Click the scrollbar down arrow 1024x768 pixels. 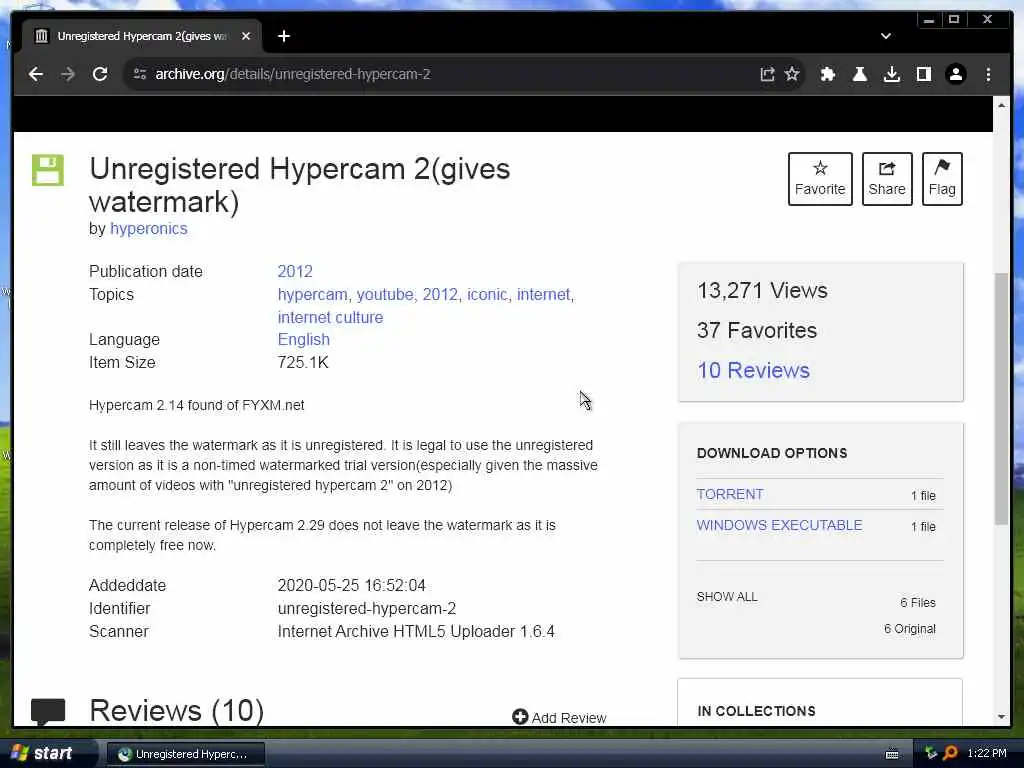tap(1001, 717)
